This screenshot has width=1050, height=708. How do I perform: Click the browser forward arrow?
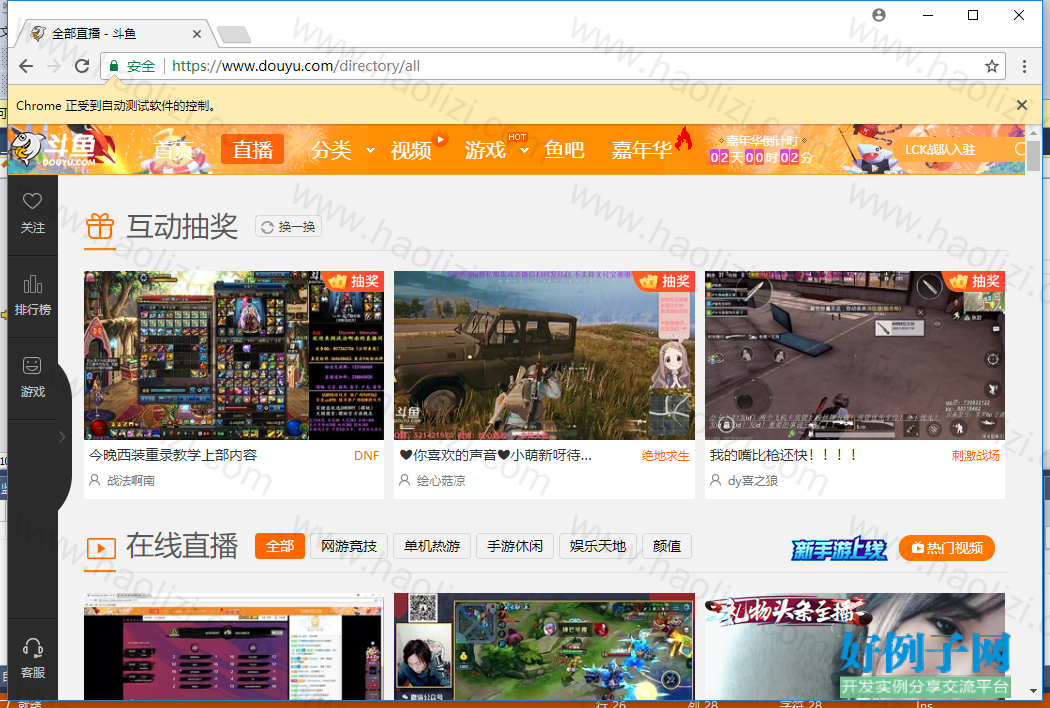click(x=54, y=66)
